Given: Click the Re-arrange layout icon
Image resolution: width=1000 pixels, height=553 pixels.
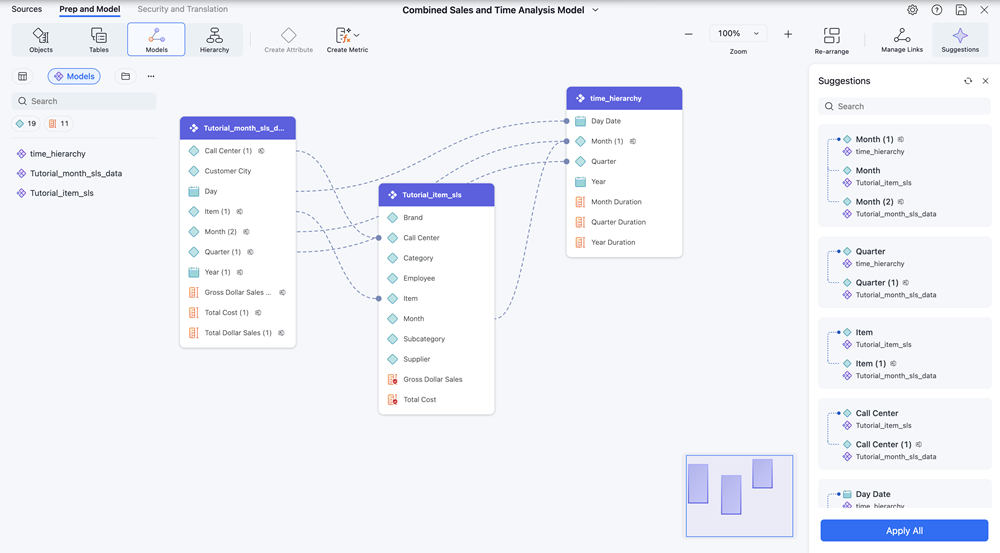Looking at the screenshot, I should click(x=832, y=36).
